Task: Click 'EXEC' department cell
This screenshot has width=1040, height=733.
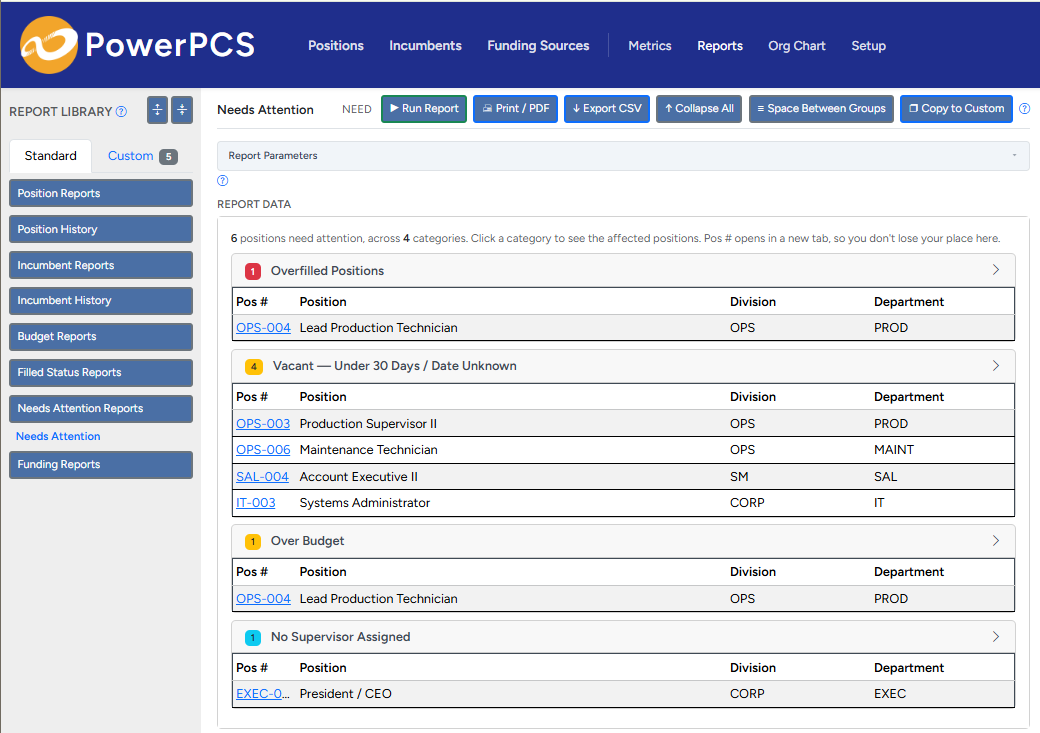Action: coord(889,694)
